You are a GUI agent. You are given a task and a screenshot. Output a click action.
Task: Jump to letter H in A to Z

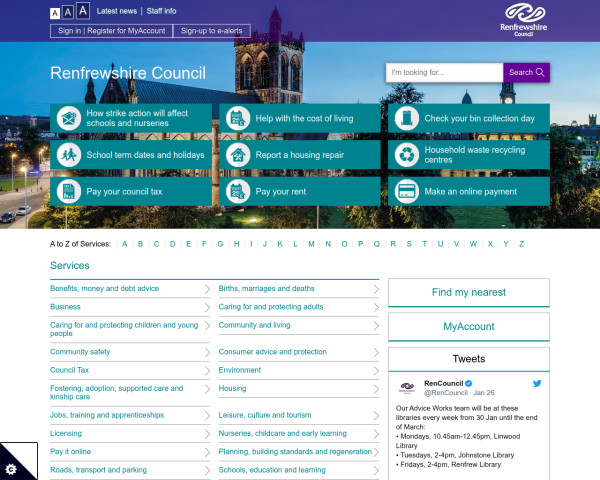click(x=236, y=244)
